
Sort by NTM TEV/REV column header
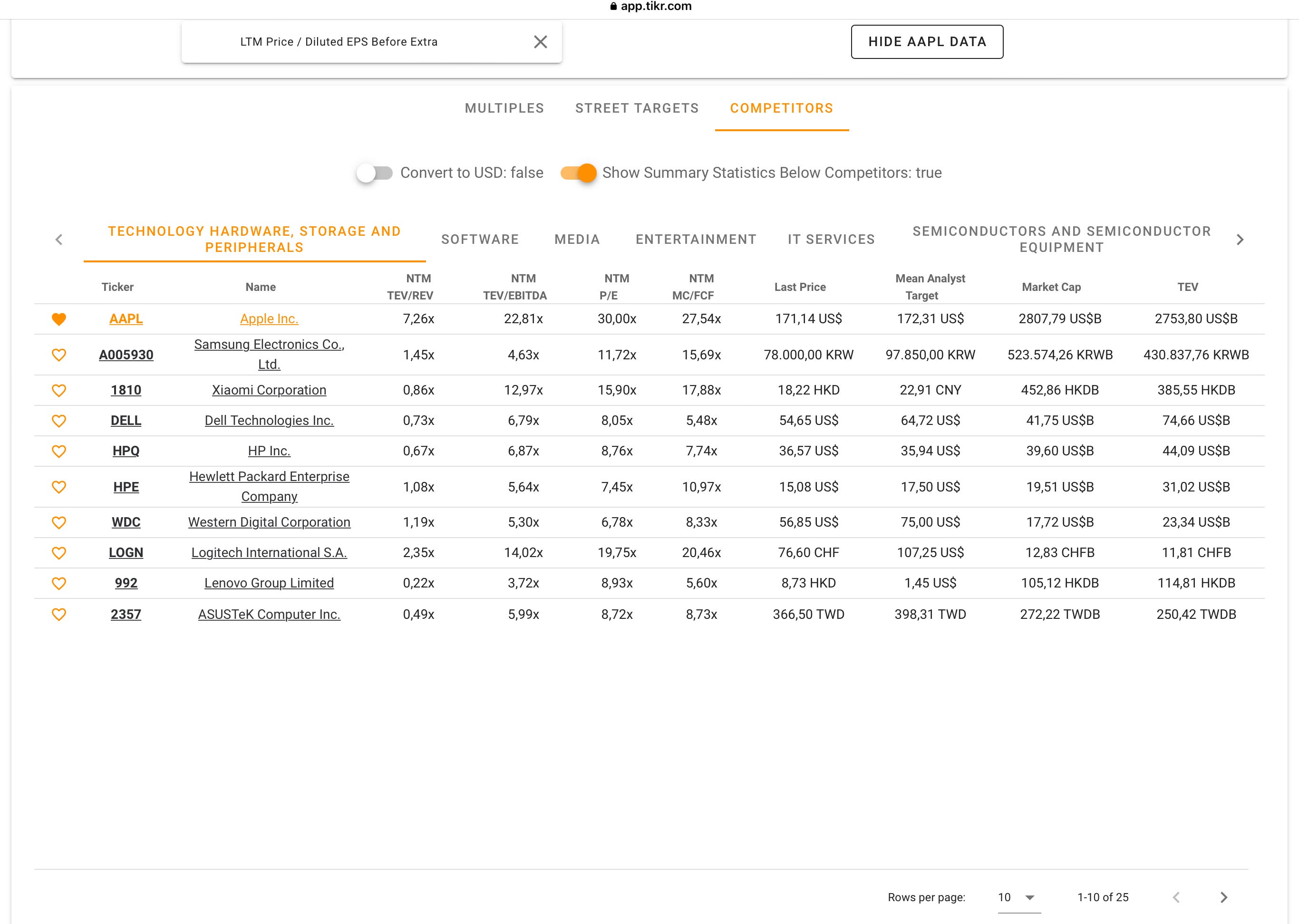[x=410, y=287]
